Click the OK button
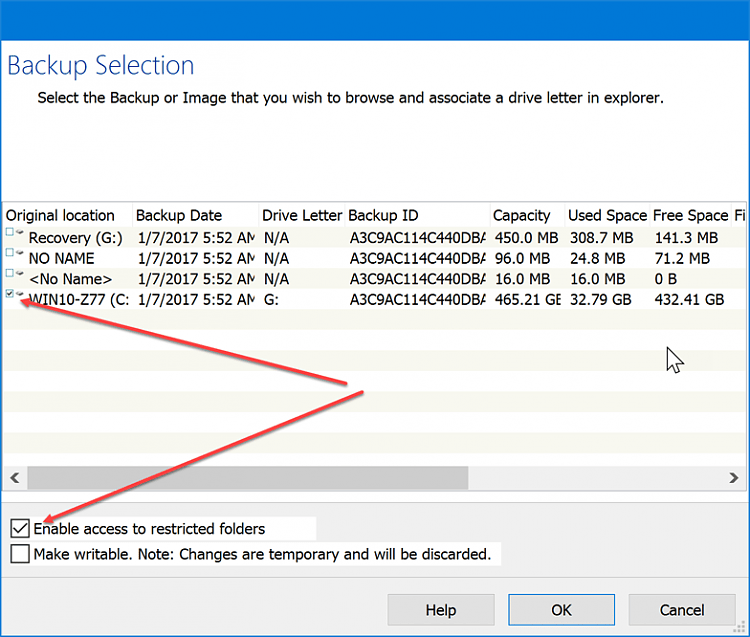The width and height of the screenshot is (750, 637). (562, 610)
